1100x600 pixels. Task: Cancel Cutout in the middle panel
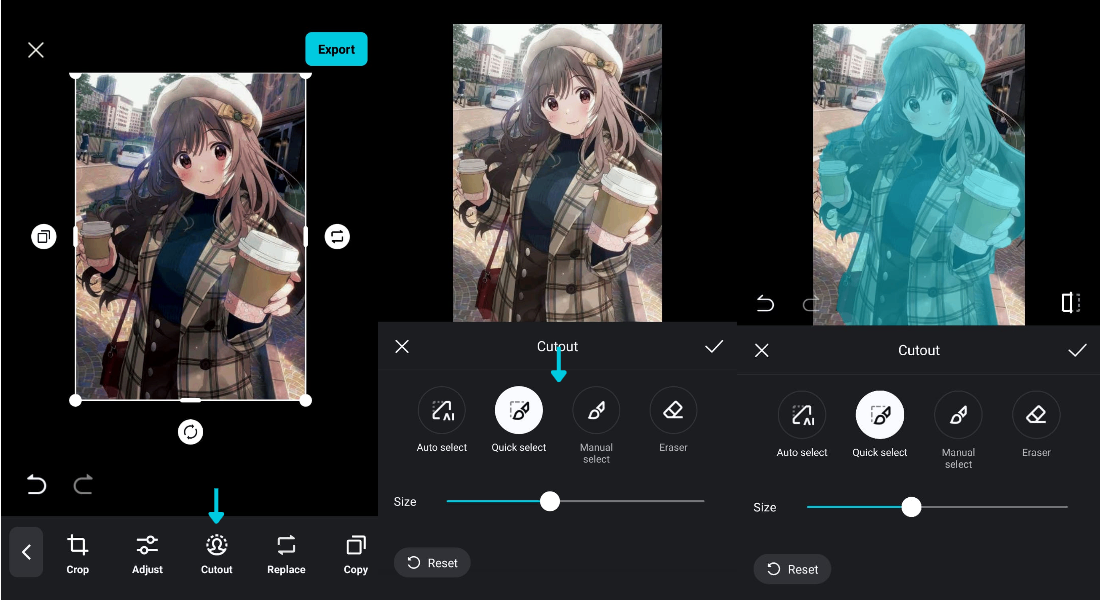[x=402, y=347]
